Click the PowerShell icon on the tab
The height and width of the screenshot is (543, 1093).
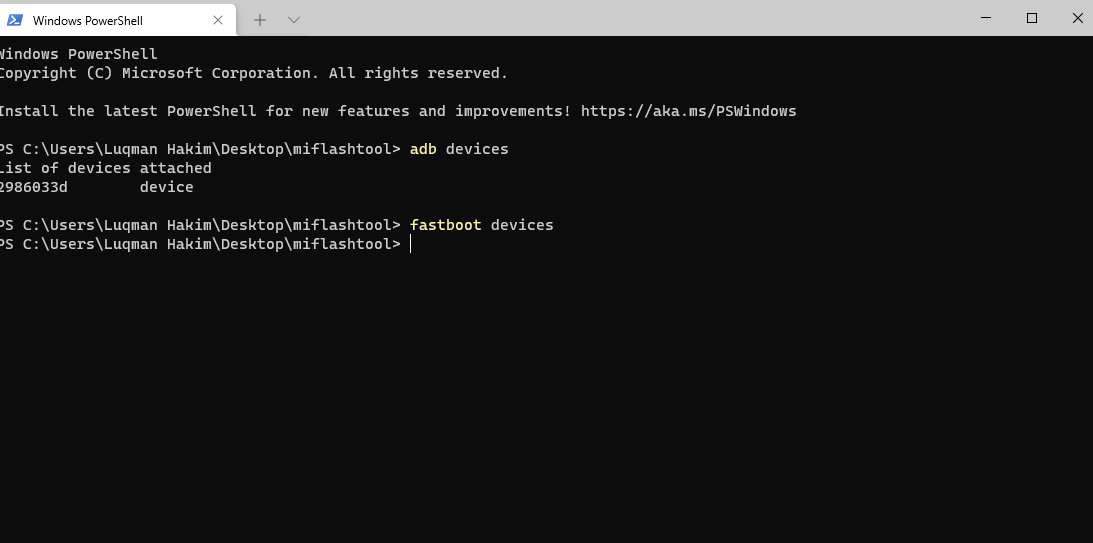coord(15,20)
